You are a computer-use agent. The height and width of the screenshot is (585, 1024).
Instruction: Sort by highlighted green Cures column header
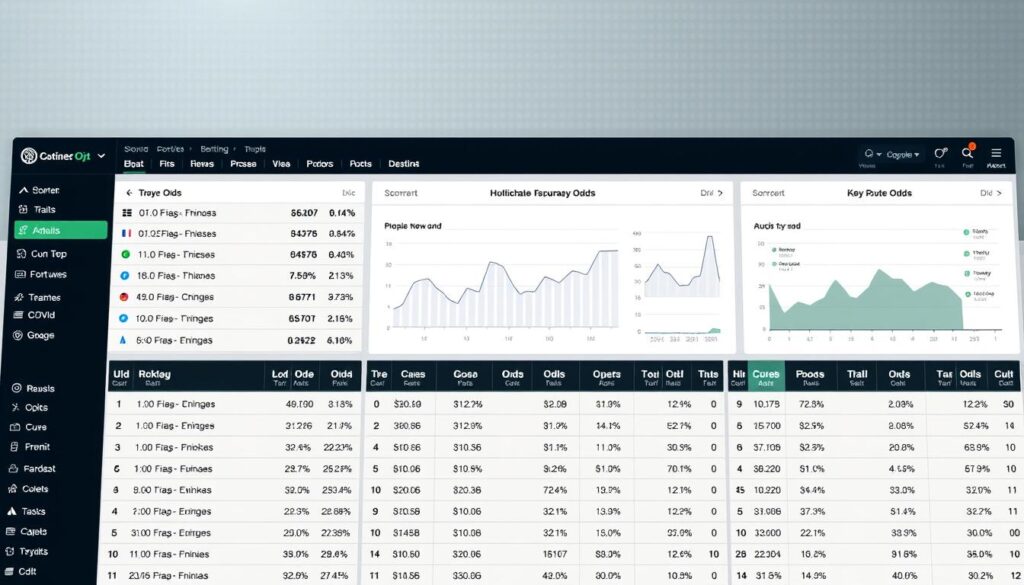point(766,376)
